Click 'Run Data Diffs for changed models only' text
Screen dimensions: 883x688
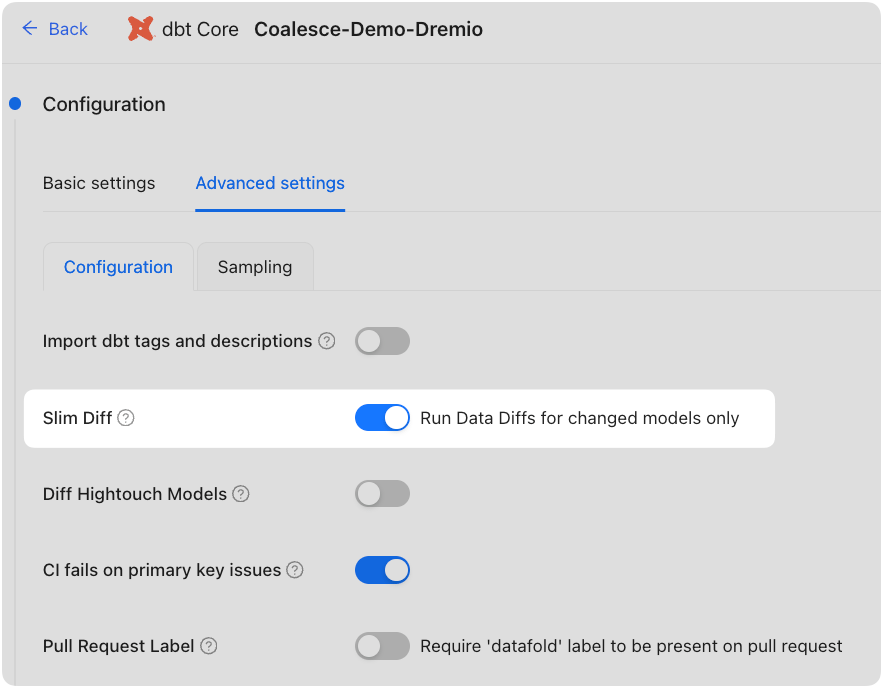click(x=579, y=418)
